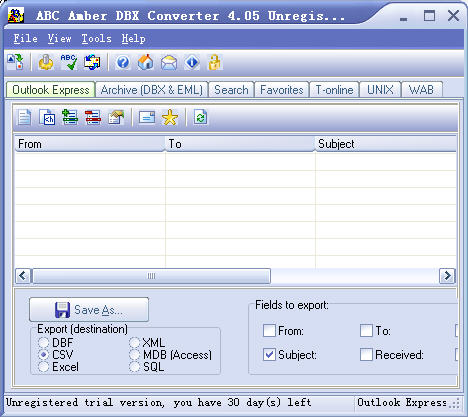Switch to the Archive (DBX & EML) tab
468x417 pixels.
pyautogui.click(x=152, y=90)
